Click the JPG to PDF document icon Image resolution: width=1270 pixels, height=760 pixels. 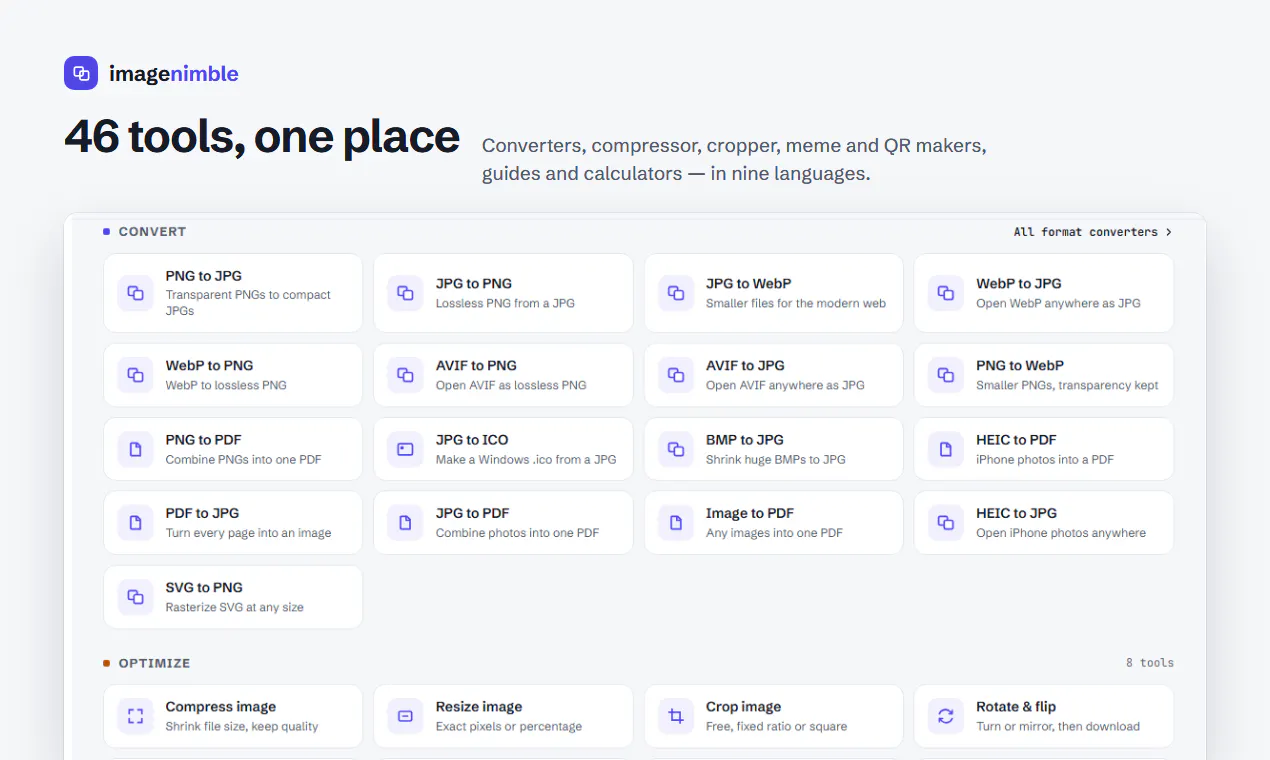tap(405, 523)
